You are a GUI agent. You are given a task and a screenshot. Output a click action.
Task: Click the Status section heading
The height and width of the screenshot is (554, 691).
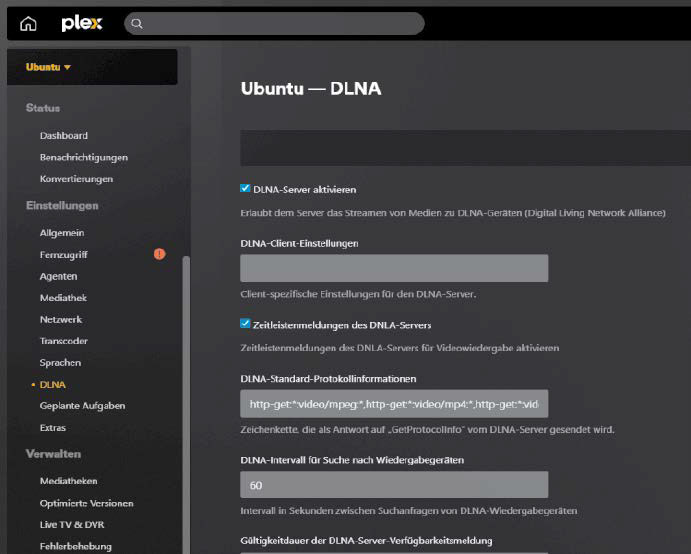[x=43, y=108]
